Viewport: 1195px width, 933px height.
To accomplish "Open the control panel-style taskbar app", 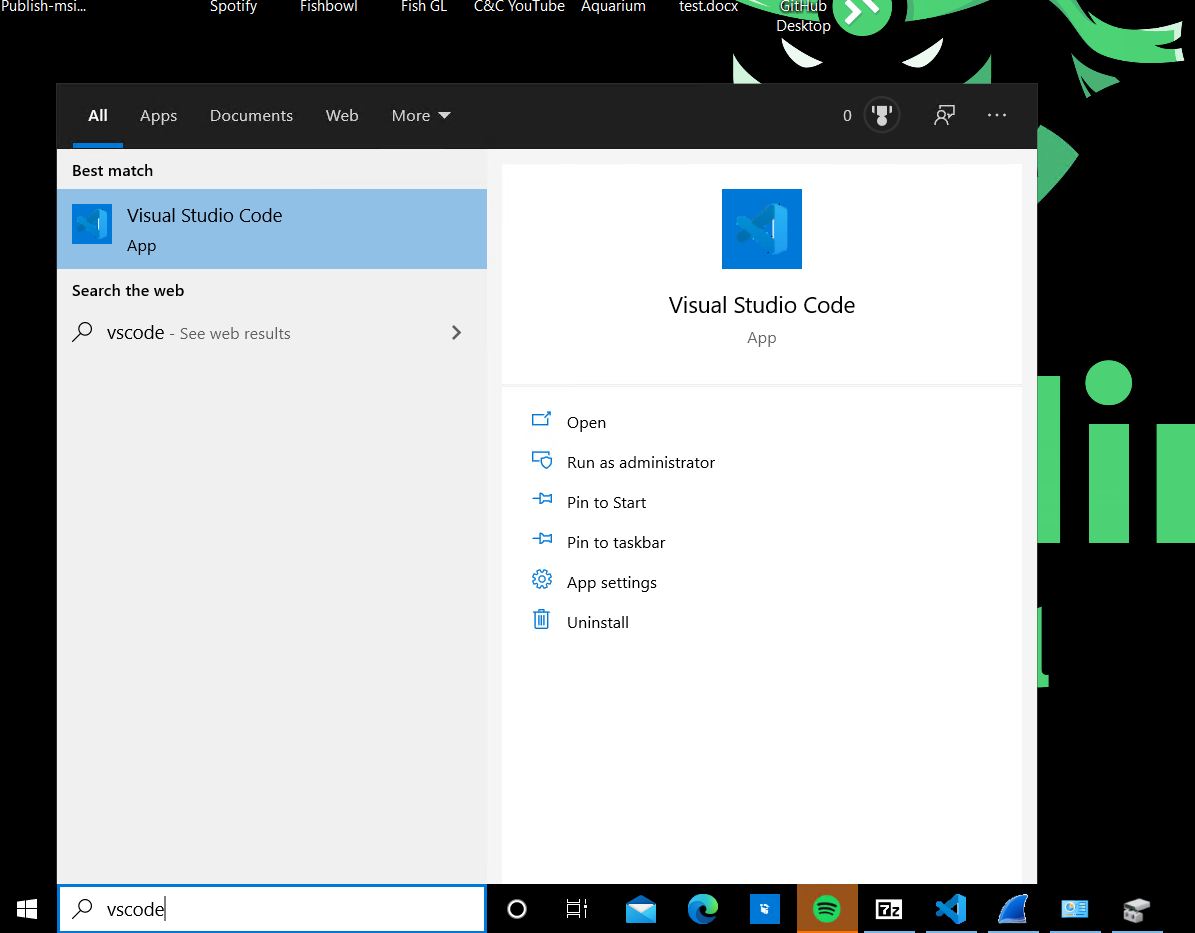I will click(1075, 909).
